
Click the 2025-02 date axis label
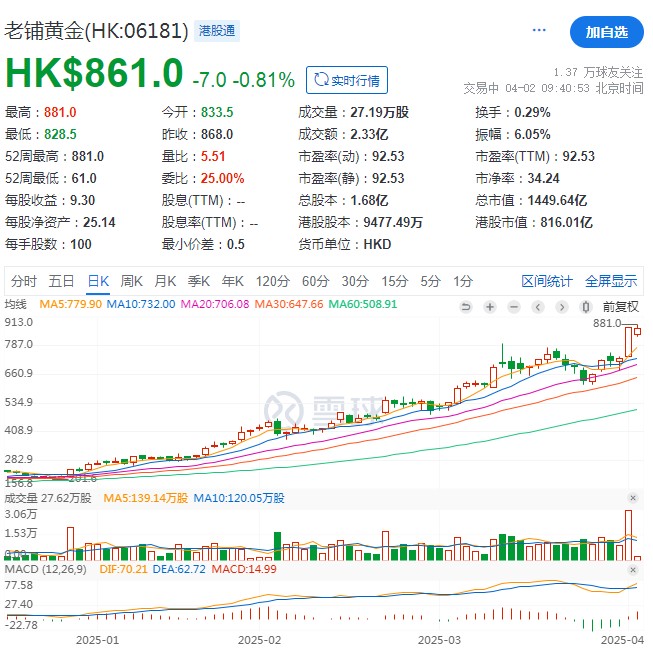click(259, 640)
